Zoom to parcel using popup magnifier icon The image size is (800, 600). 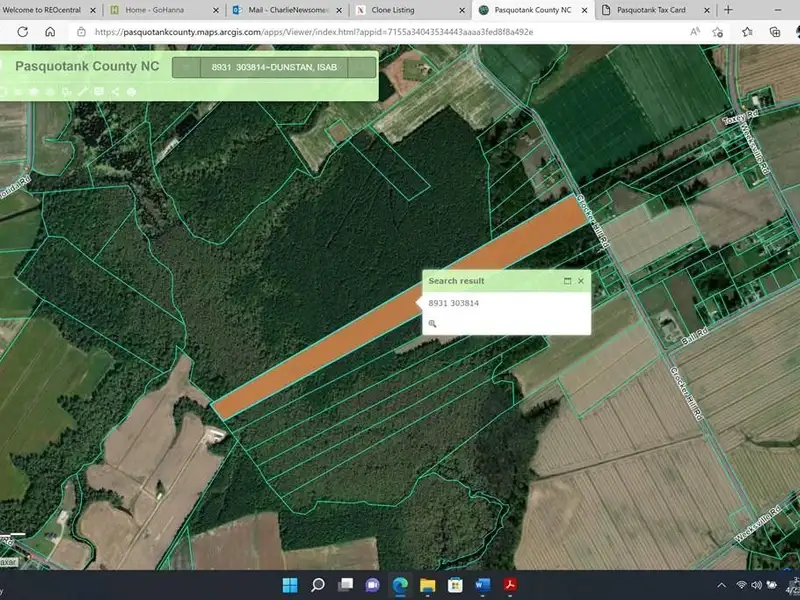pyautogui.click(x=432, y=324)
